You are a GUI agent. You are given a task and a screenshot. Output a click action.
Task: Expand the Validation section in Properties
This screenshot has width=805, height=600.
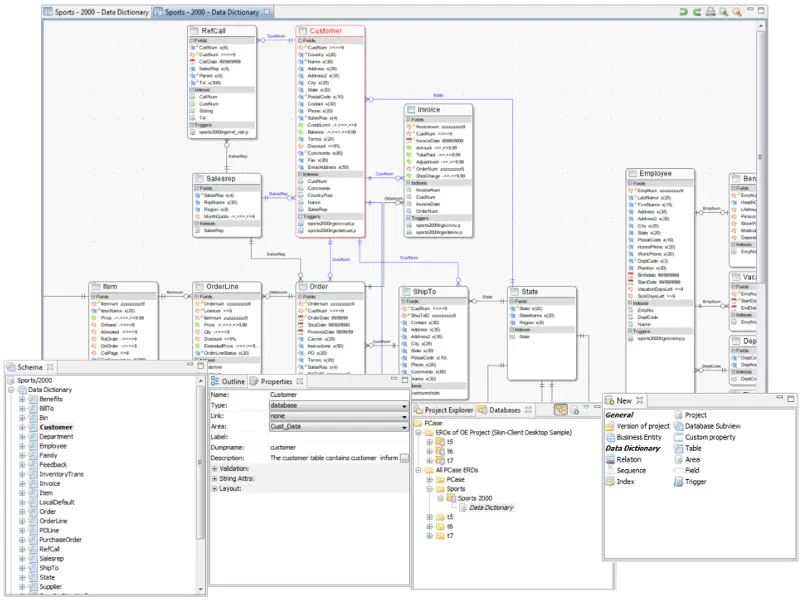215,469
